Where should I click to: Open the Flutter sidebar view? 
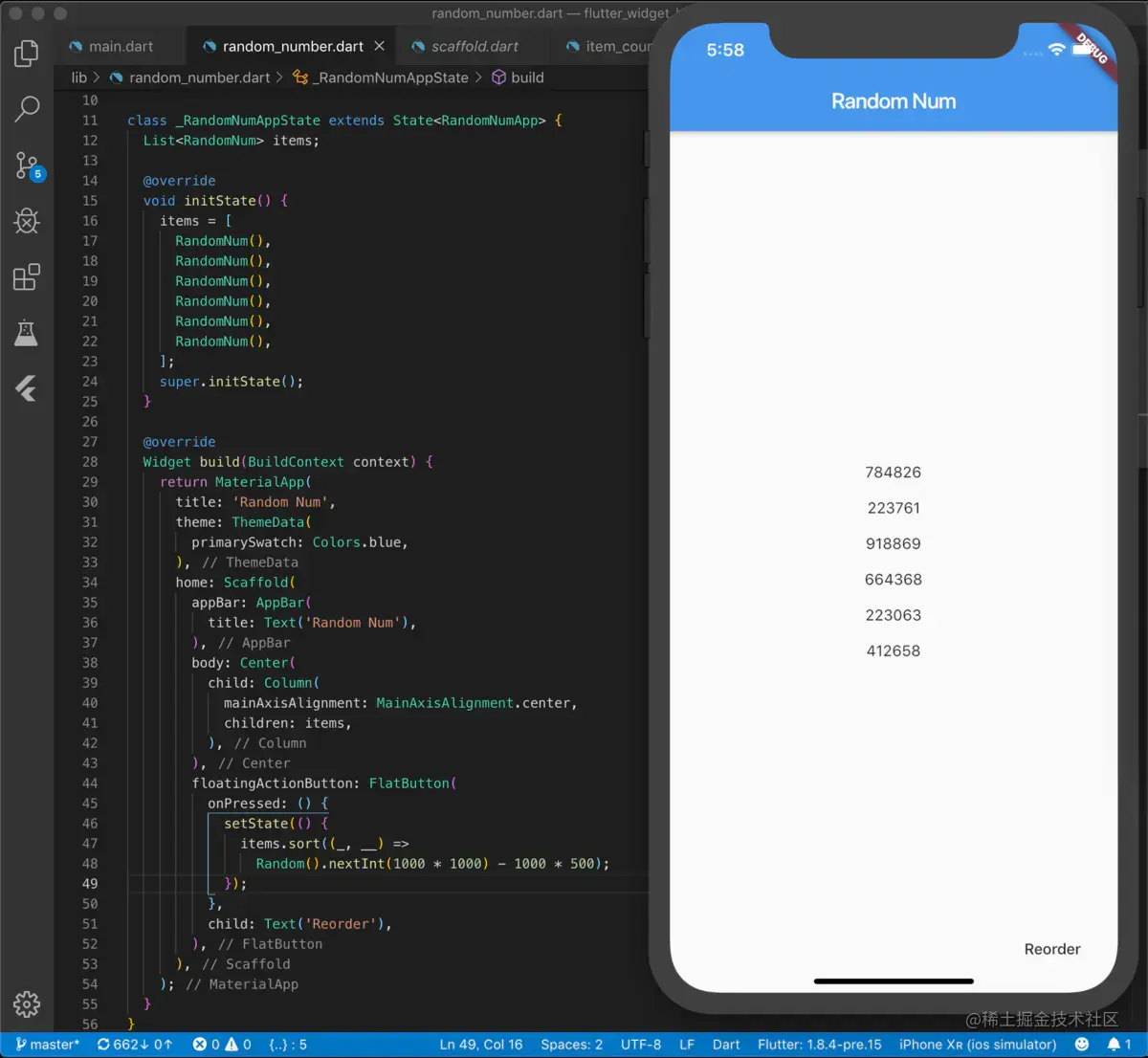(27, 388)
